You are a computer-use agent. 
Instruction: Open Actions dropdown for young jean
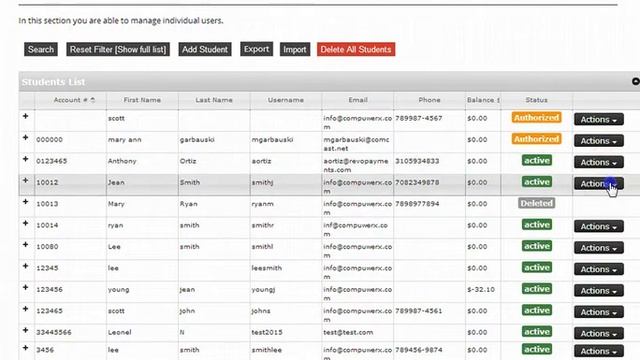click(599, 291)
